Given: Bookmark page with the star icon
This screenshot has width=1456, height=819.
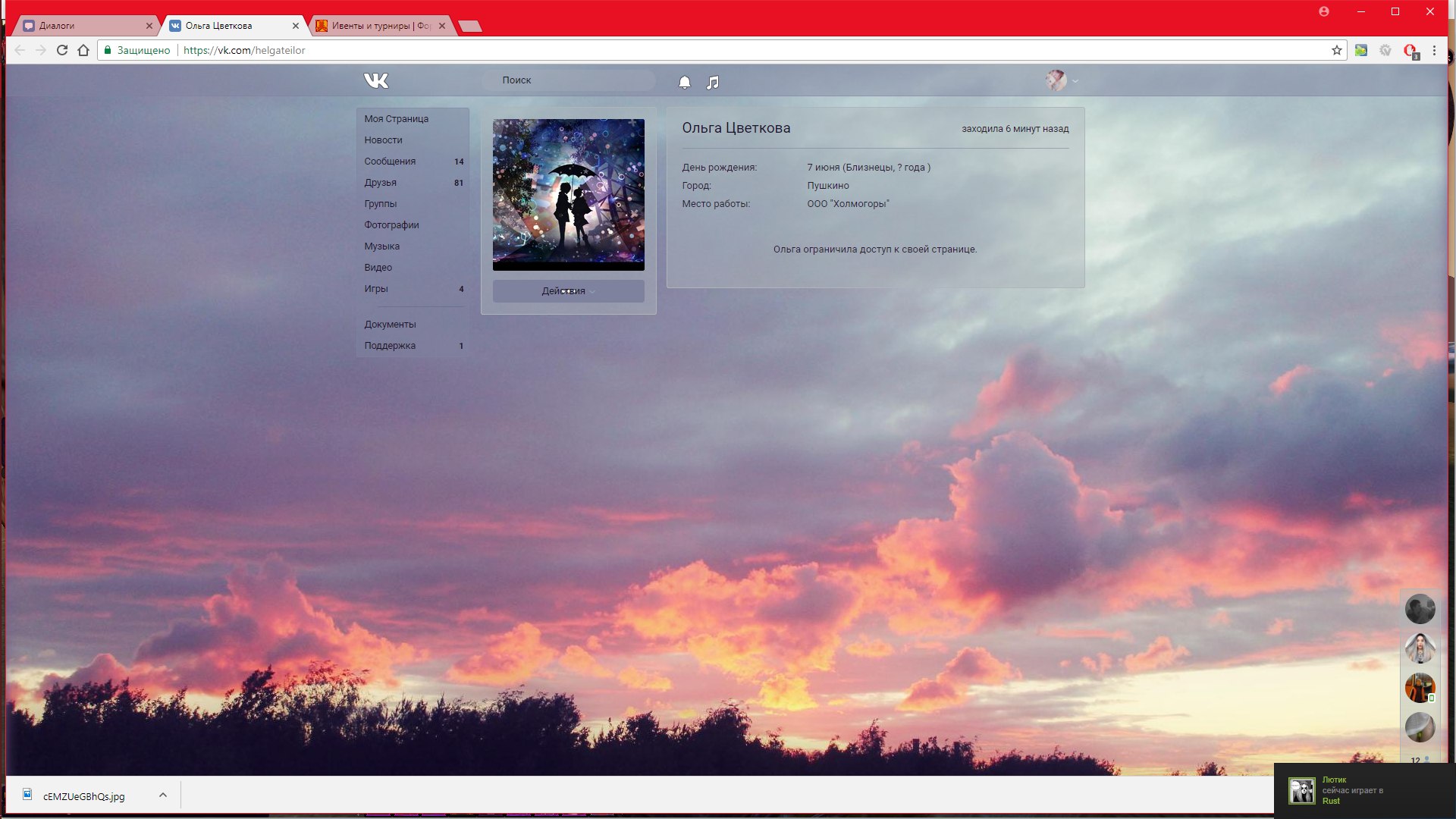Looking at the screenshot, I should pos(1336,50).
